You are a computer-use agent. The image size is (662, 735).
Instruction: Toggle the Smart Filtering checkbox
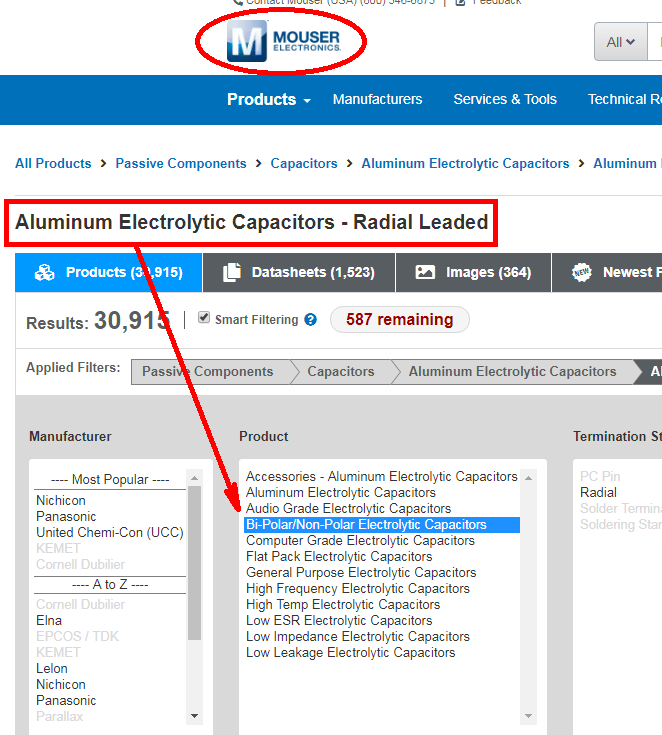click(x=203, y=318)
